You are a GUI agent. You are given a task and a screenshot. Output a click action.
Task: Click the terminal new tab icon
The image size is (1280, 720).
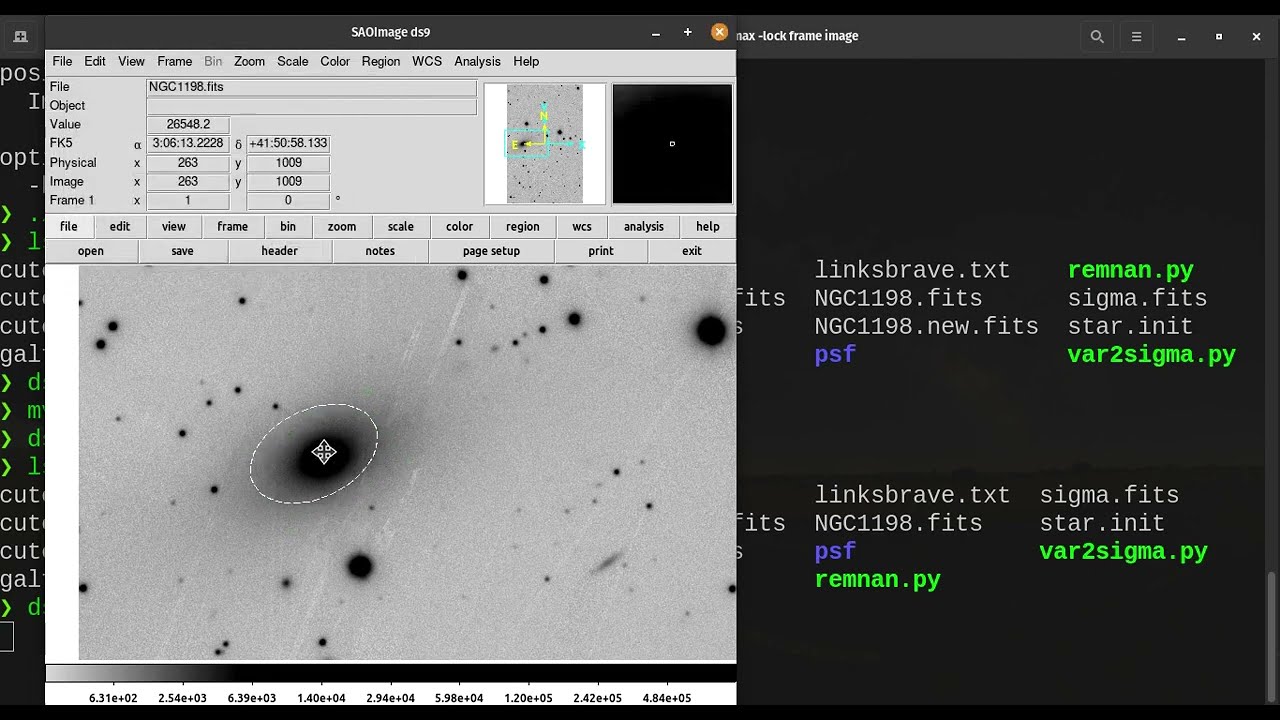(x=20, y=36)
